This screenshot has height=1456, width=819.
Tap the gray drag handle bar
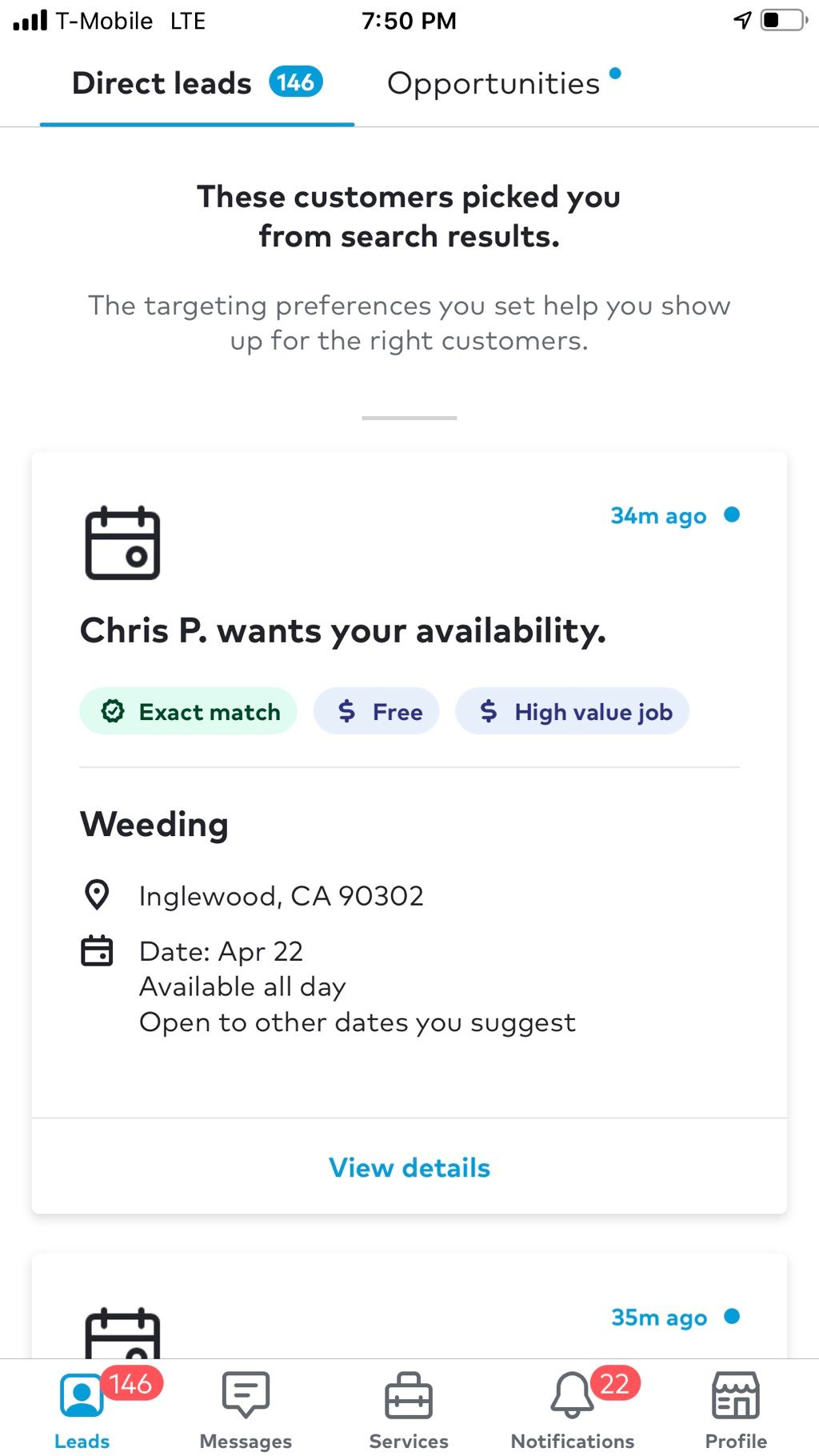(x=409, y=418)
